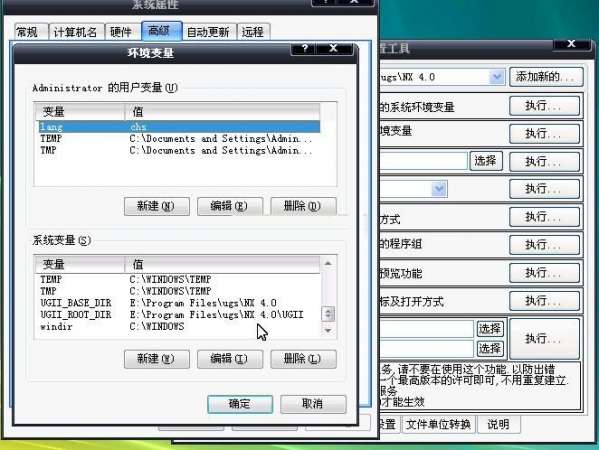Viewport: 599px width, 450px height.
Task: Click 执行 next to 程序组 row
Action: (545, 245)
